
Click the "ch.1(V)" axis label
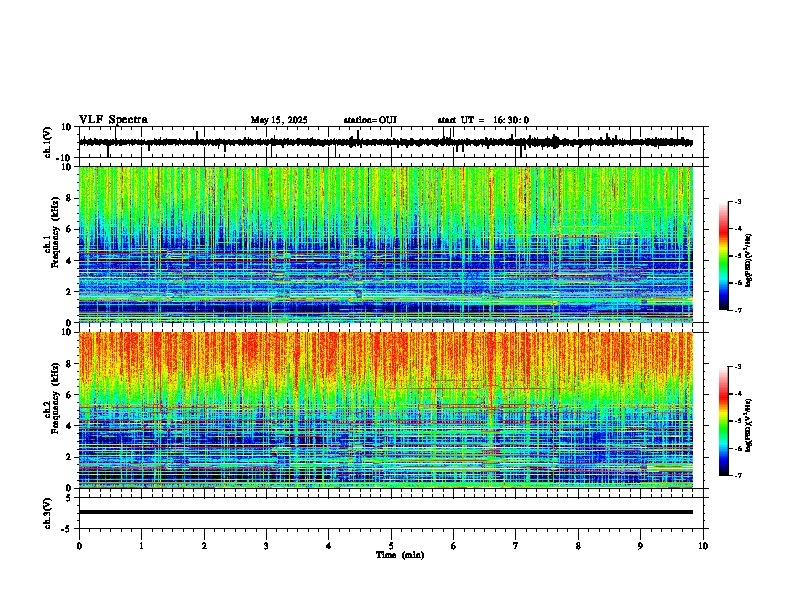click(x=48, y=142)
